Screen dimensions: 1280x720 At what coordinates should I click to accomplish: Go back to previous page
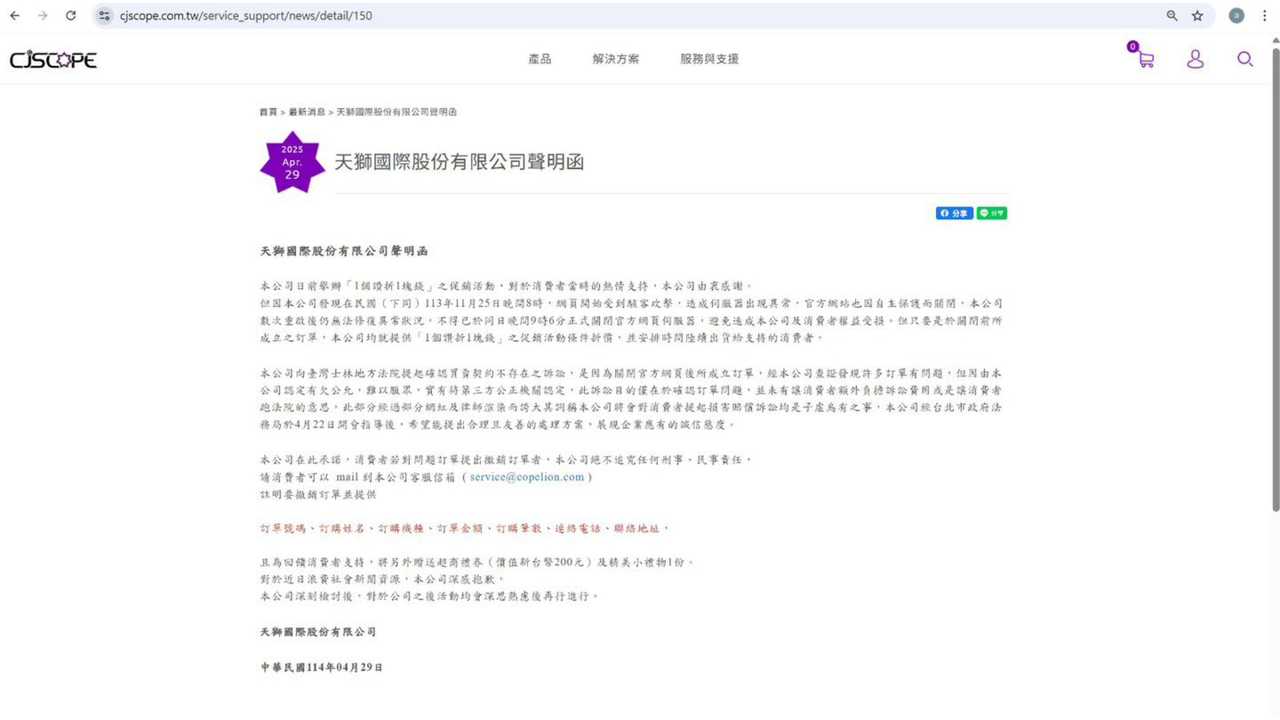[14, 16]
